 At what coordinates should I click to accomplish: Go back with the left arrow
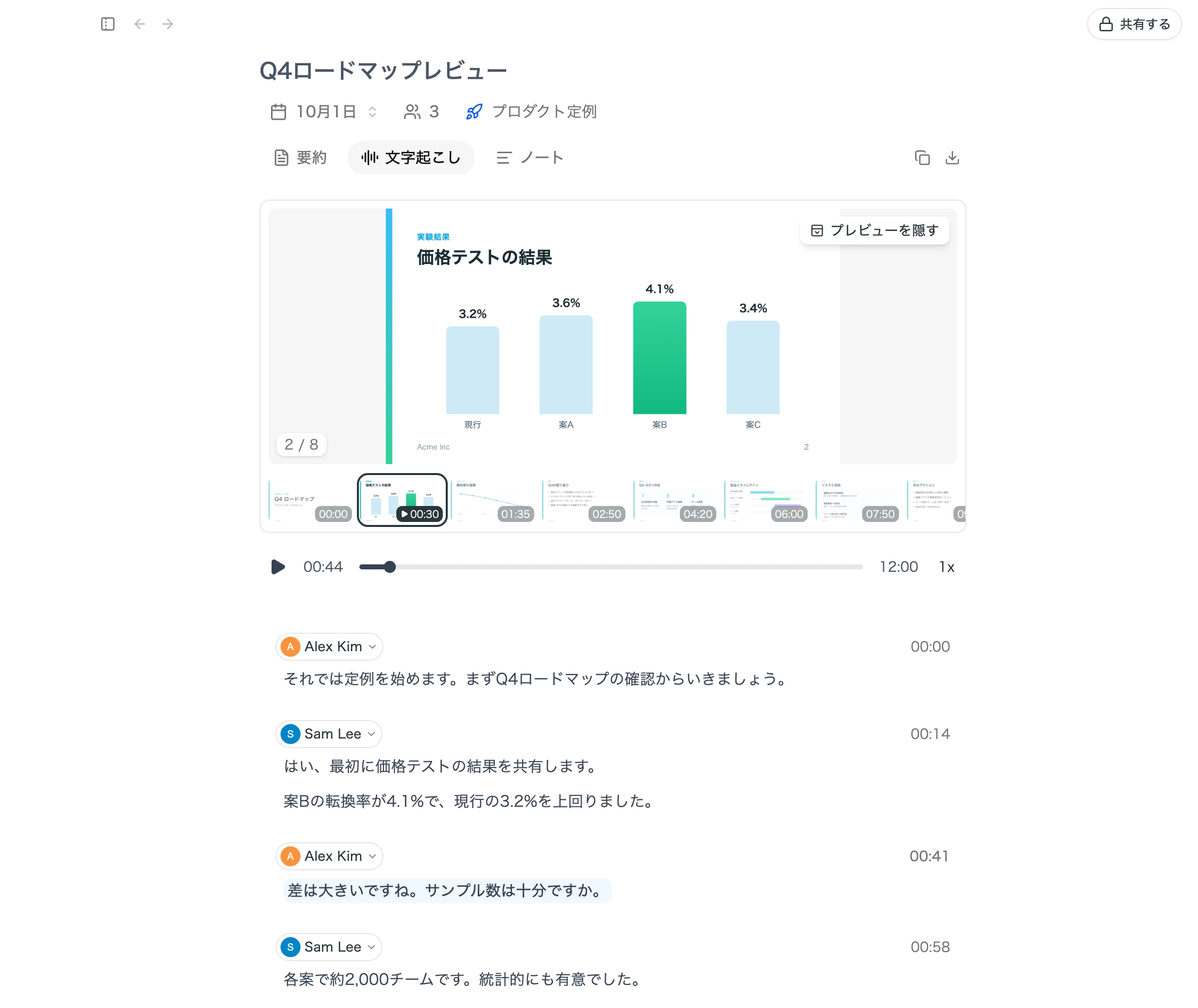[139, 24]
